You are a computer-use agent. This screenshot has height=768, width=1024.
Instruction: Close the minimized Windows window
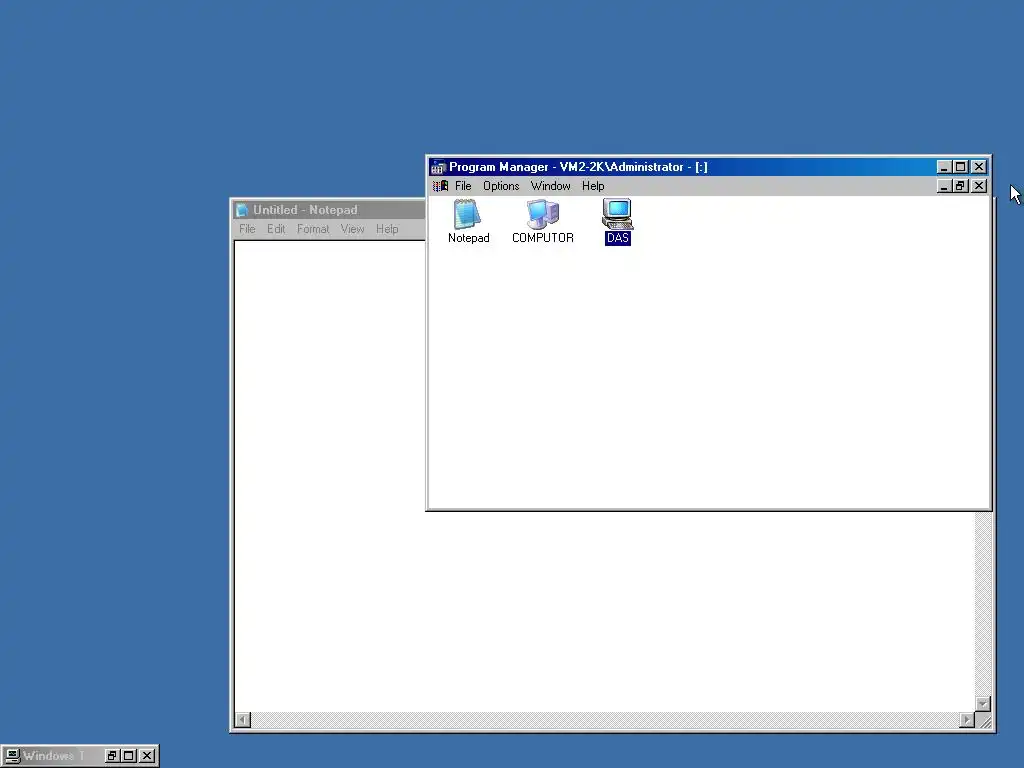point(148,756)
